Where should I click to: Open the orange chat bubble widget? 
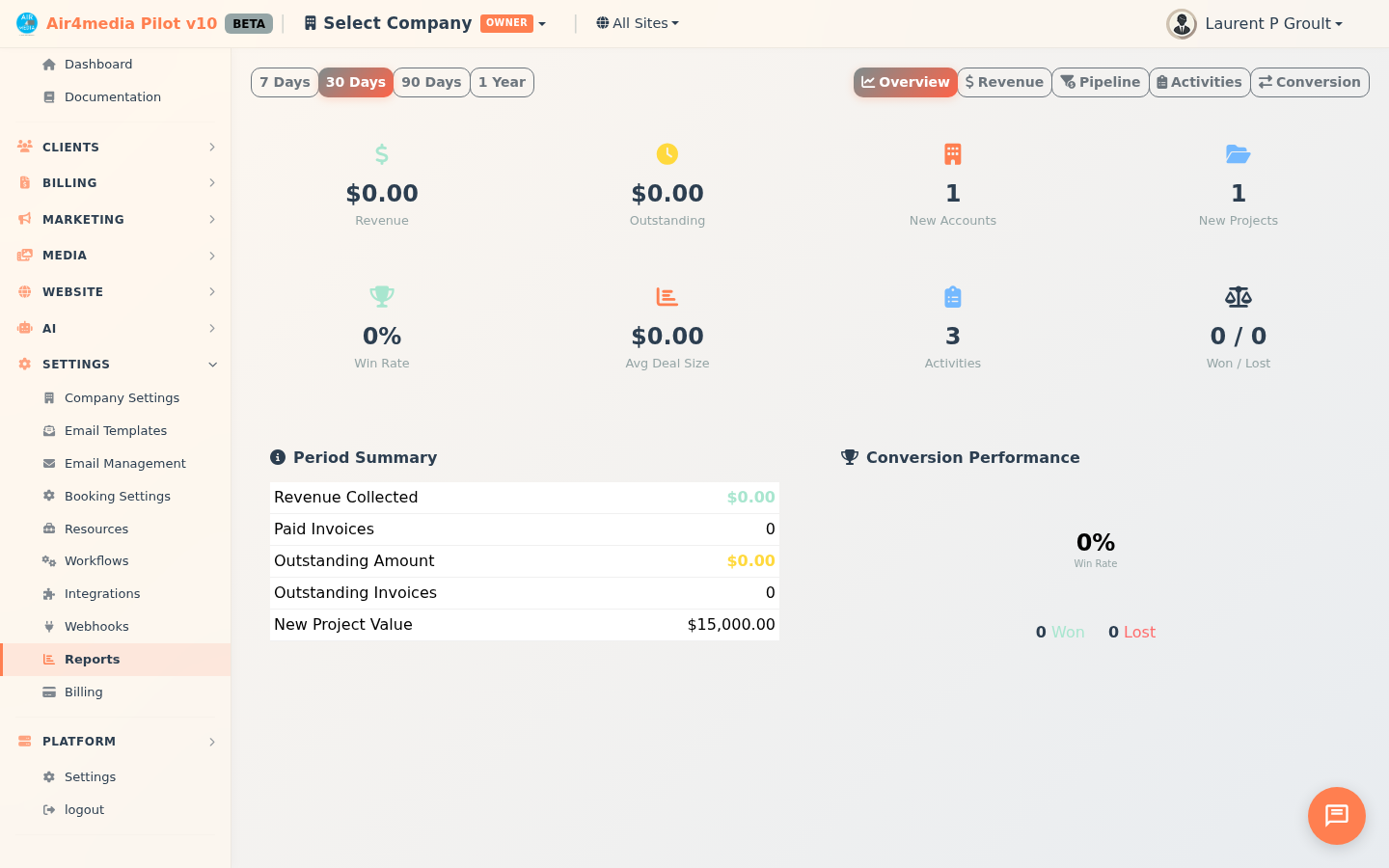(1336, 816)
